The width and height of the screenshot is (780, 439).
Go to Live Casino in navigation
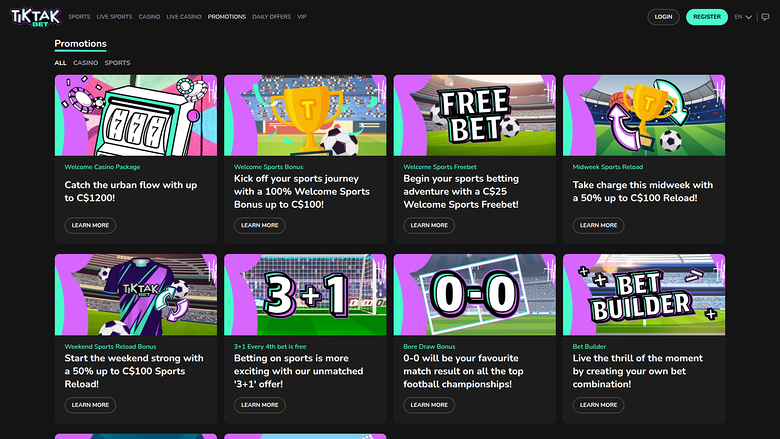click(x=183, y=17)
